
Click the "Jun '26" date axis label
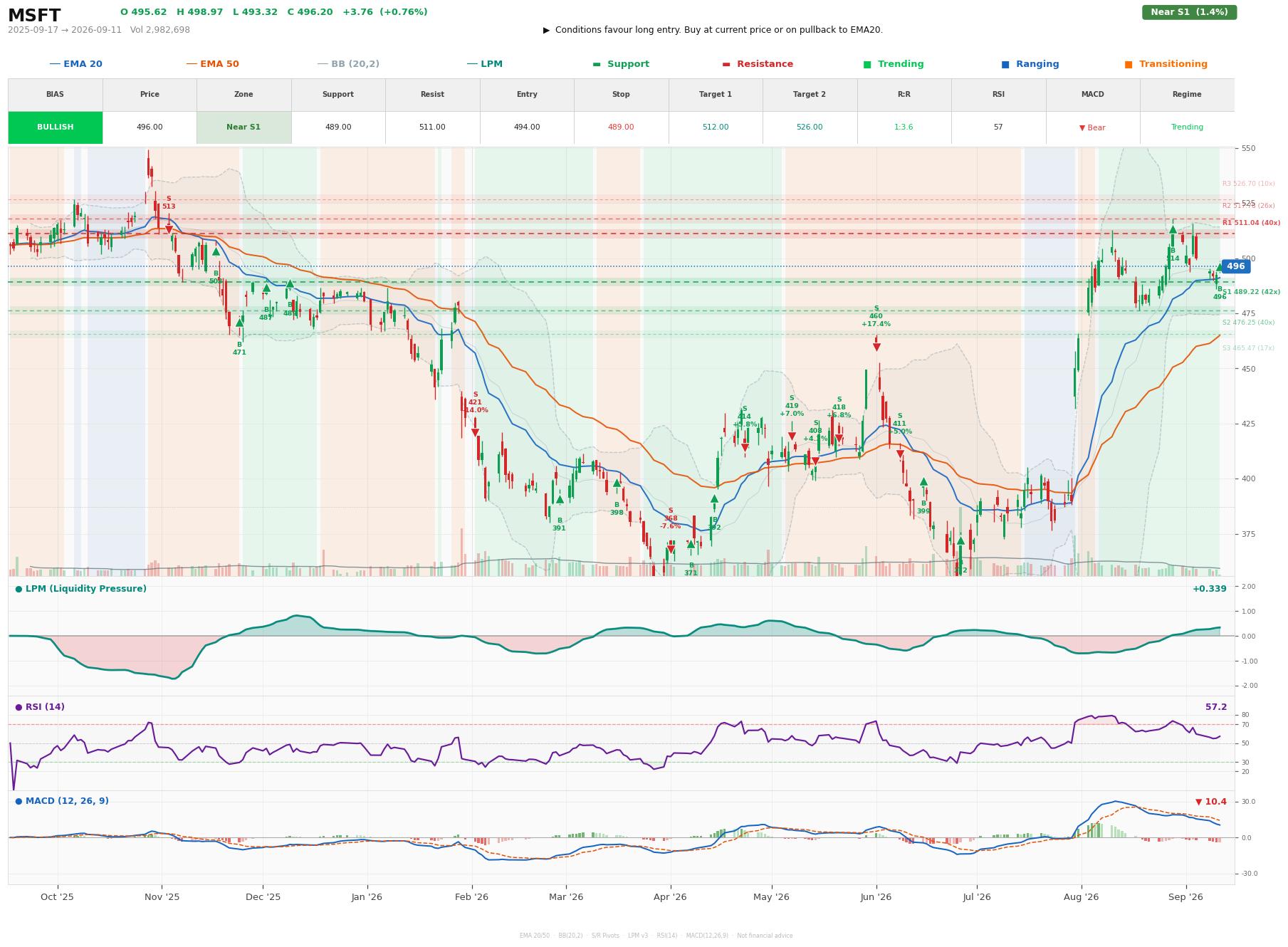[876, 897]
